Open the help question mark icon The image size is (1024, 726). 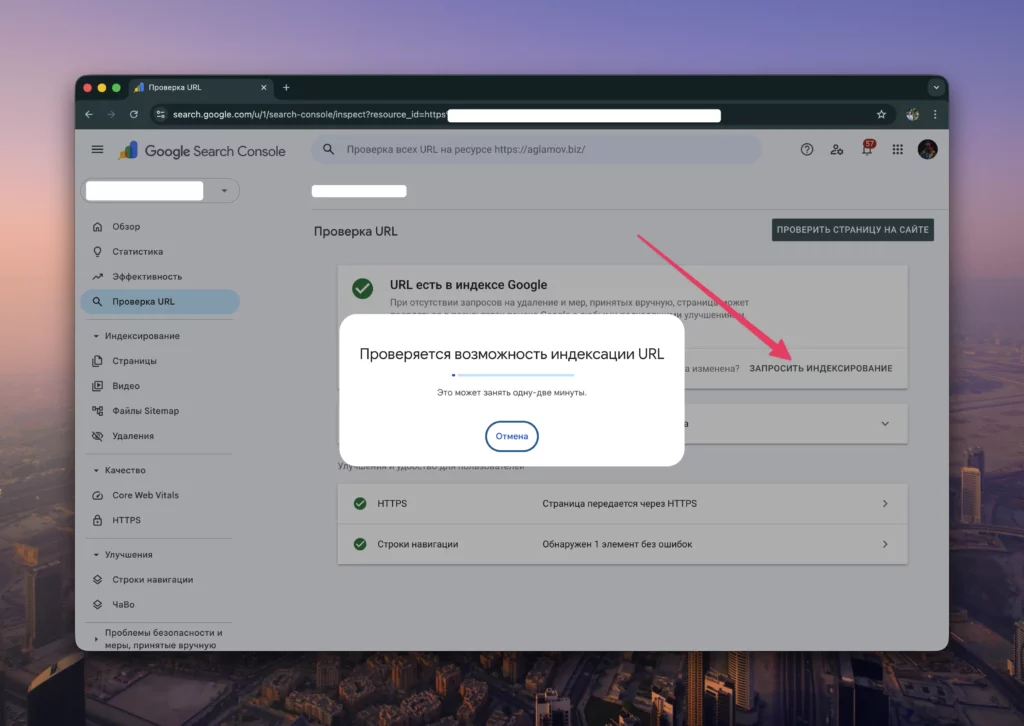point(807,150)
